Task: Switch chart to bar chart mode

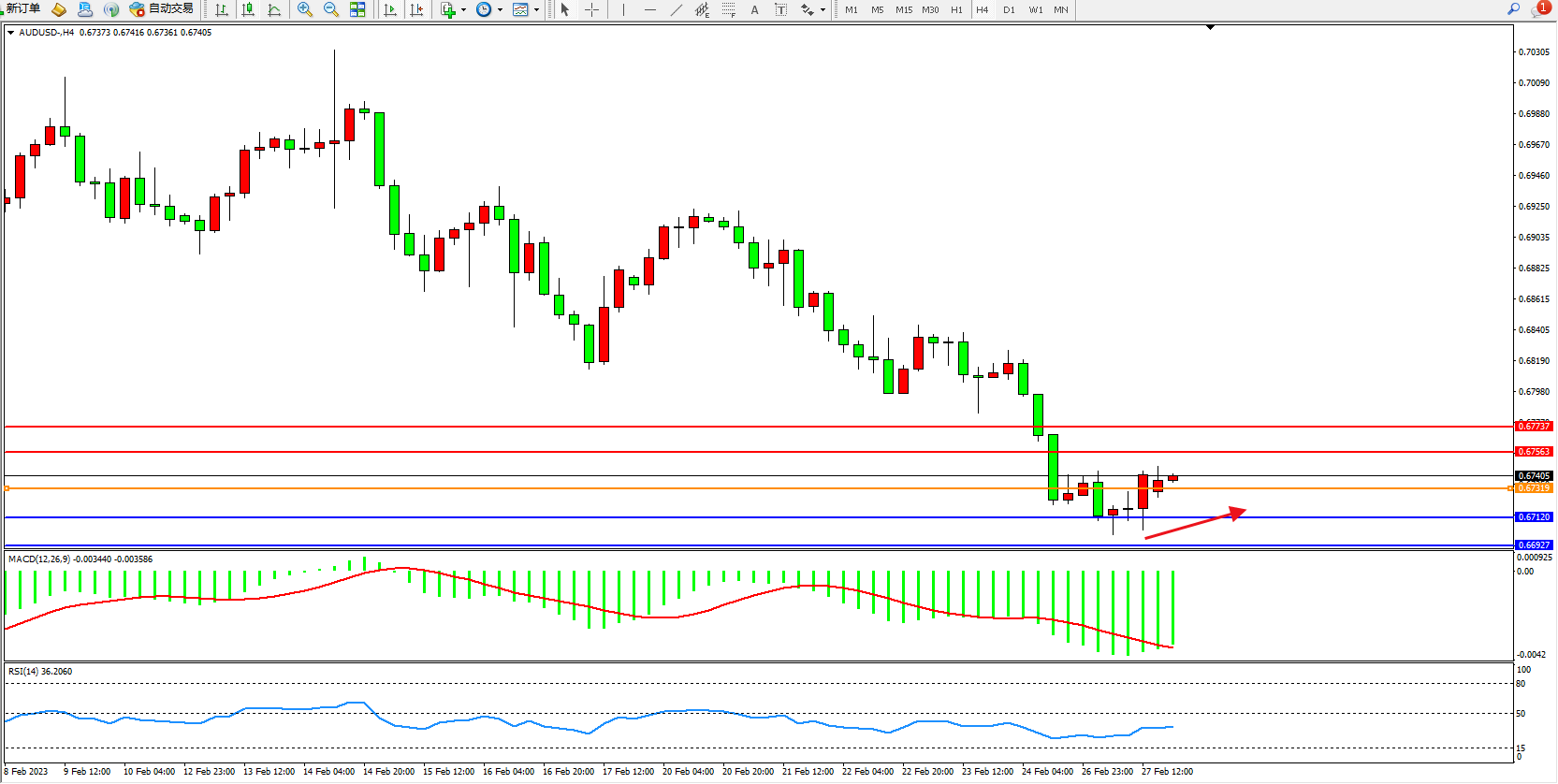Action: [x=222, y=10]
